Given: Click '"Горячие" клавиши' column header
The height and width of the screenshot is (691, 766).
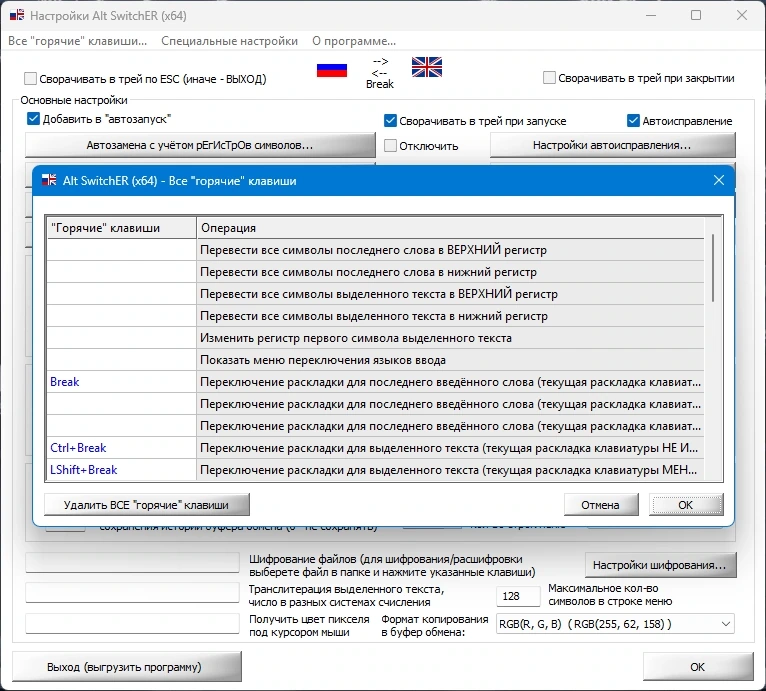Looking at the screenshot, I should pyautogui.click(x=122, y=228).
